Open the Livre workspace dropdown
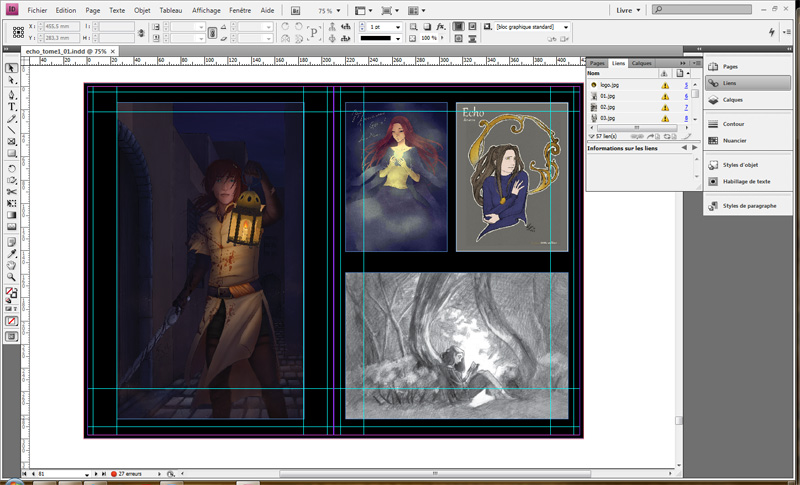This screenshot has height=485, width=800. (x=628, y=10)
